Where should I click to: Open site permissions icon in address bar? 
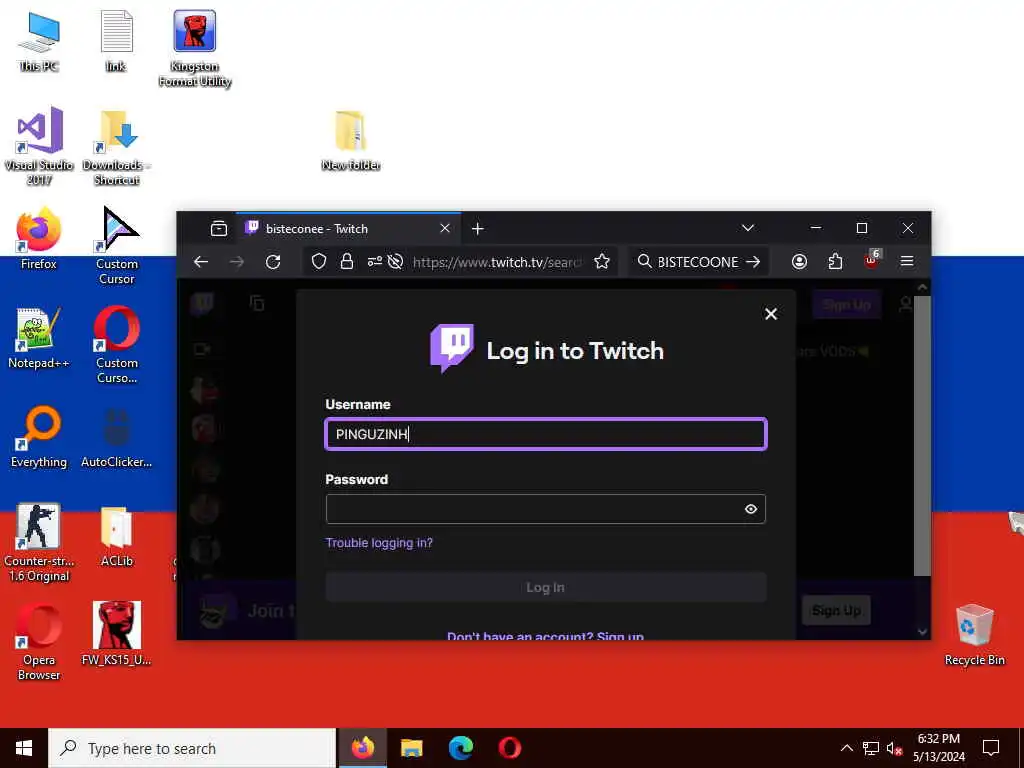(x=375, y=262)
